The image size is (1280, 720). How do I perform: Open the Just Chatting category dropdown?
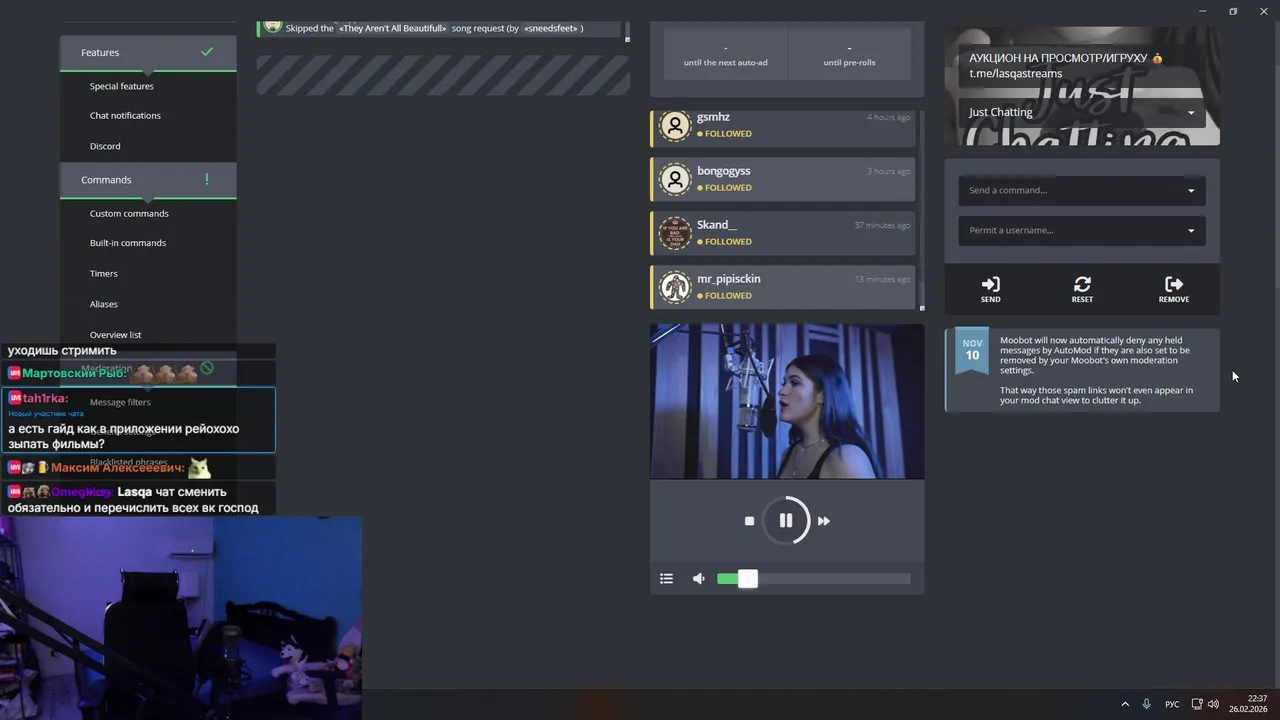[1082, 112]
